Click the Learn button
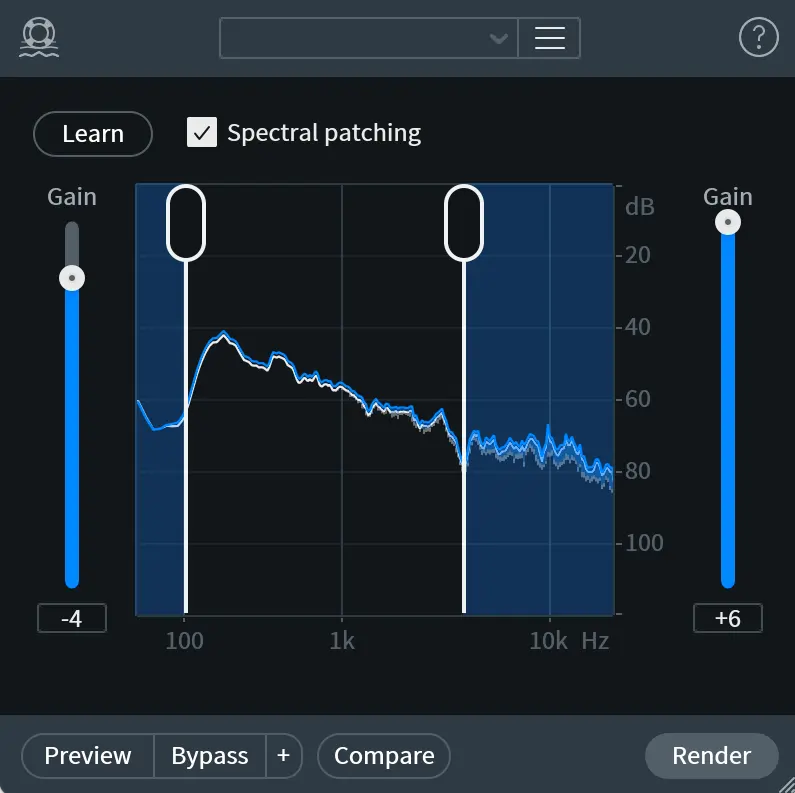Image resolution: width=795 pixels, height=793 pixels. (93, 134)
